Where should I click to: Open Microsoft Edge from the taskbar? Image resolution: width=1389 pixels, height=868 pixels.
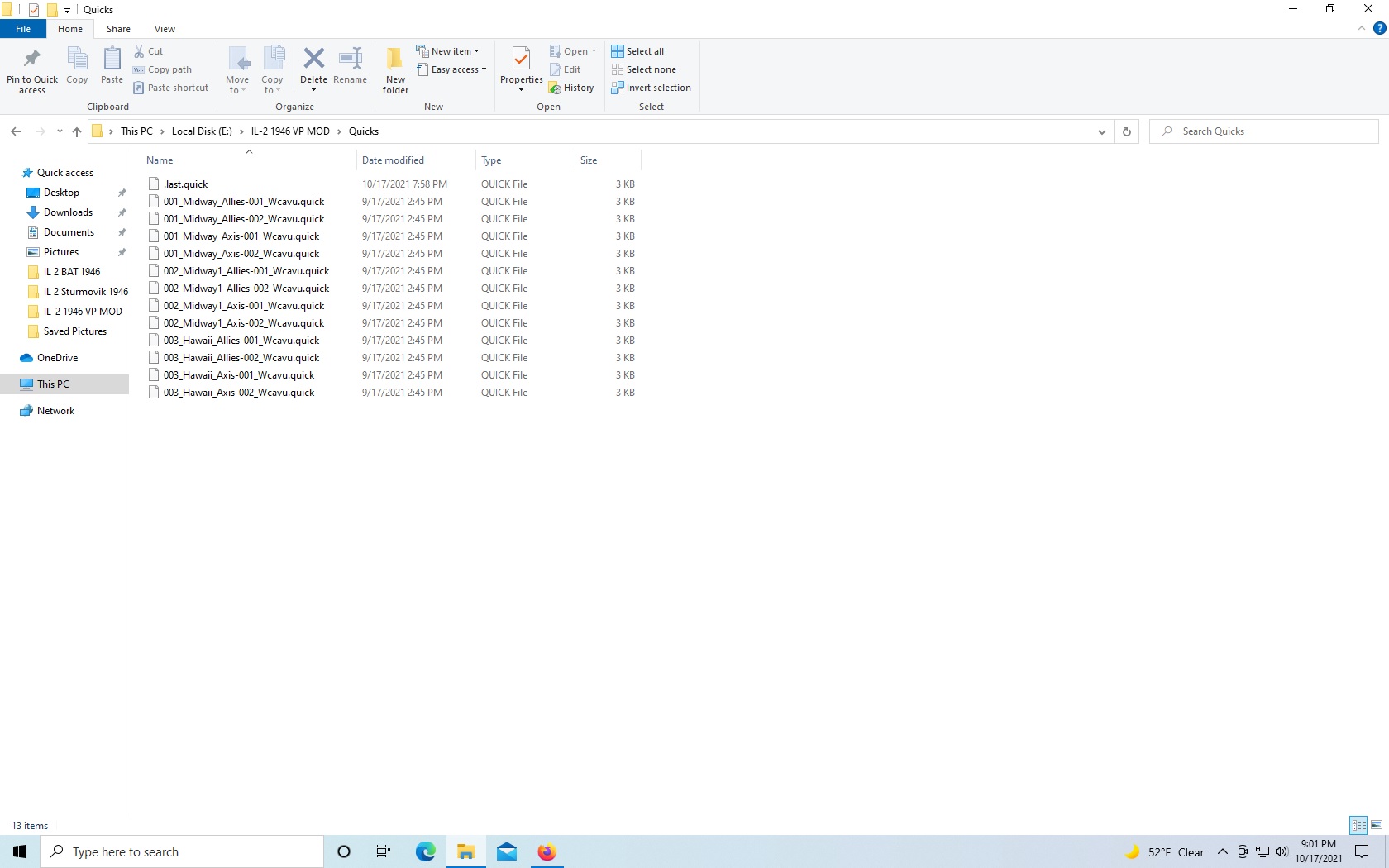[425, 851]
